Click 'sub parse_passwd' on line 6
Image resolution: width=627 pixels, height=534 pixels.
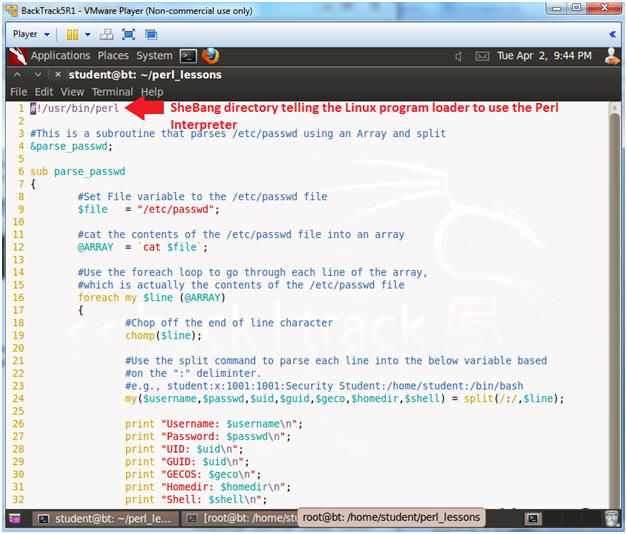point(78,172)
